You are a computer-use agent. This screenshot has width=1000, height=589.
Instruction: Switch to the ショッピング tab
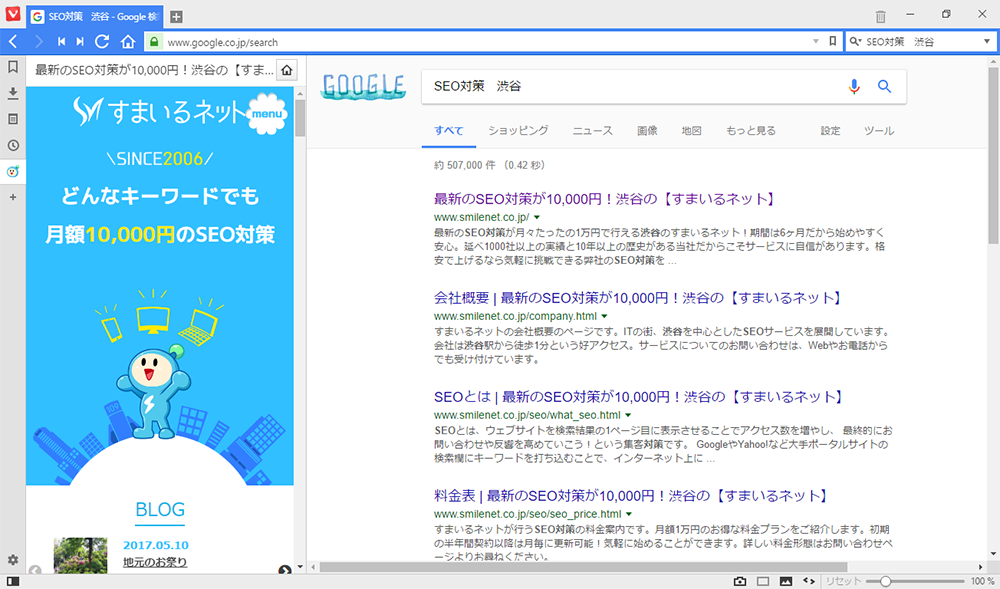tap(518, 131)
